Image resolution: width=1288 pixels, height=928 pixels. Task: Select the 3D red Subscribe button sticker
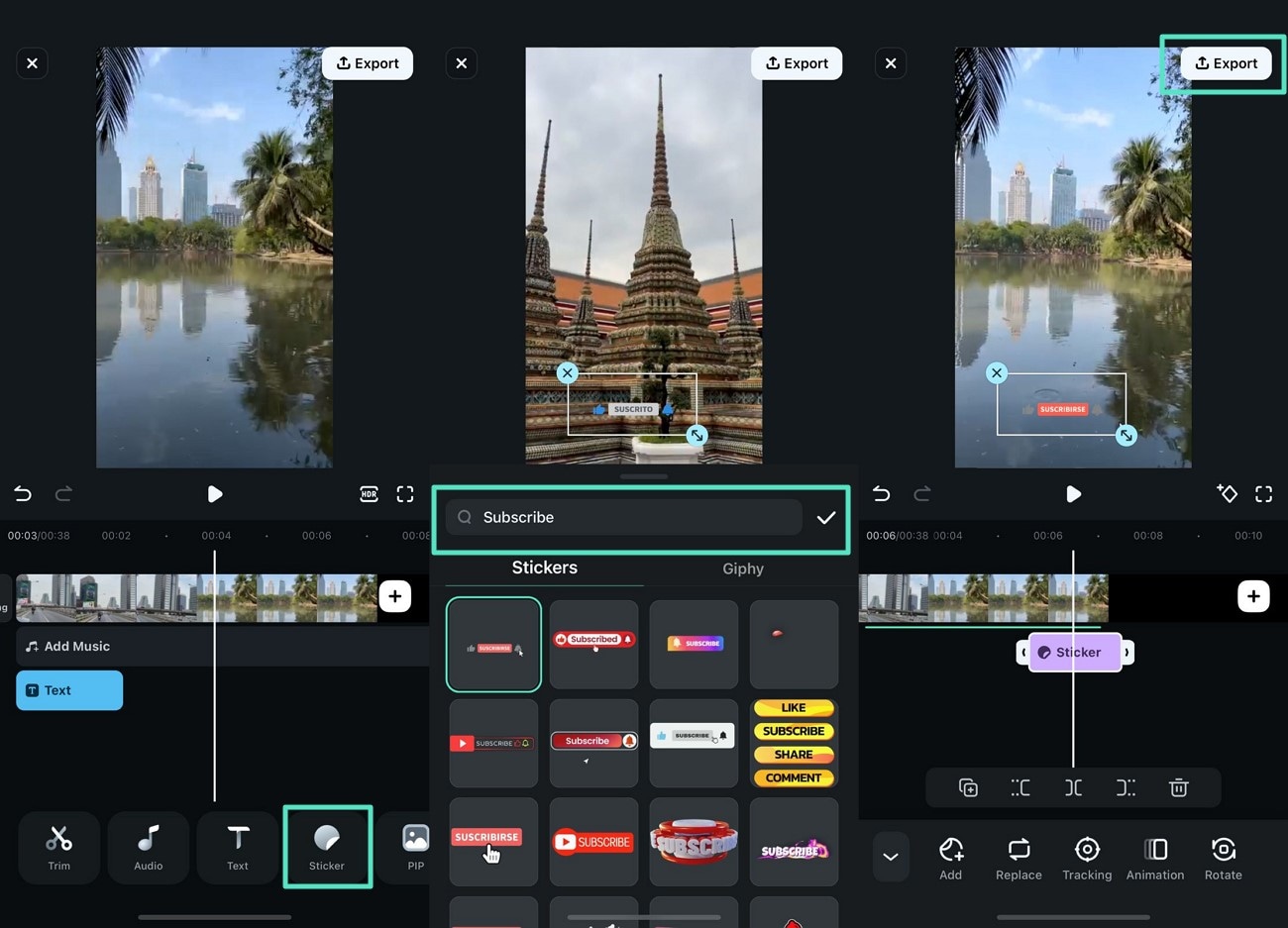(x=694, y=842)
